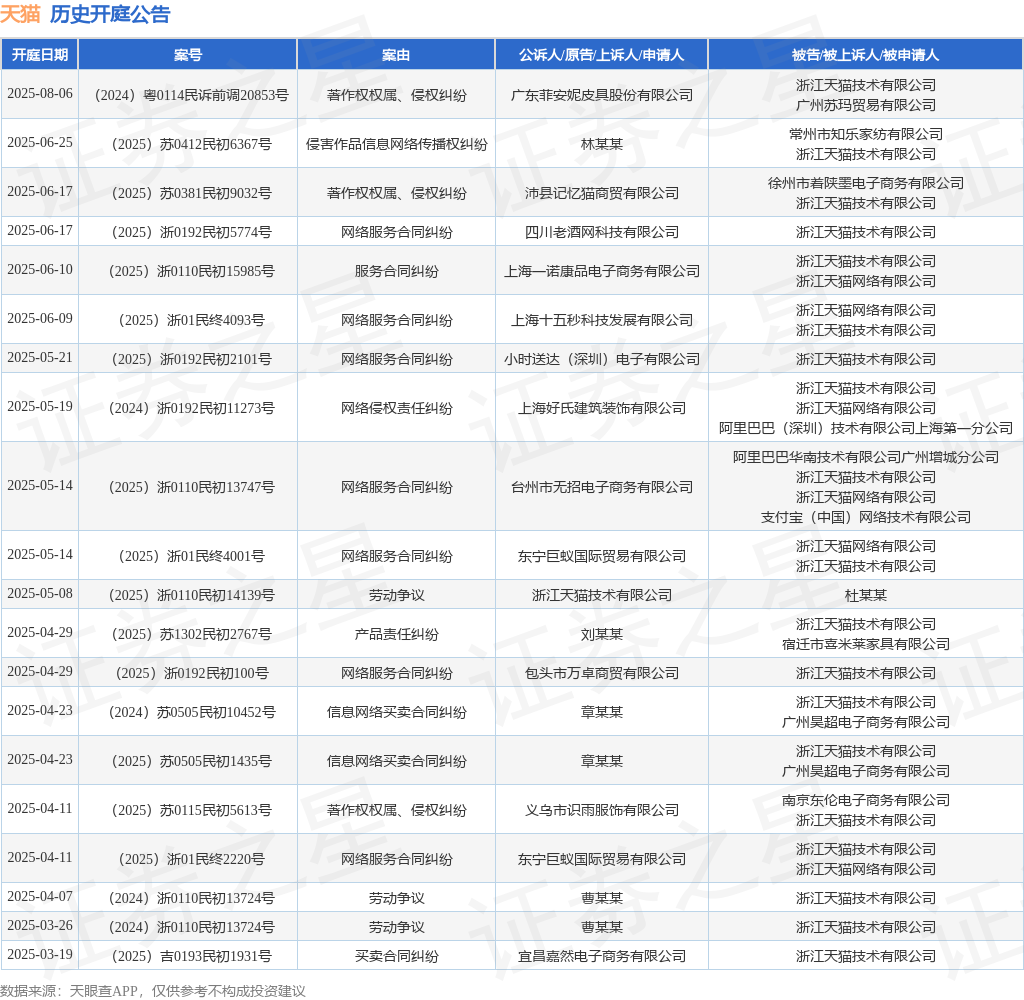Viewport: 1024px width, 1000px height.
Task: Select date 2025-08-06
Action: coord(40,93)
